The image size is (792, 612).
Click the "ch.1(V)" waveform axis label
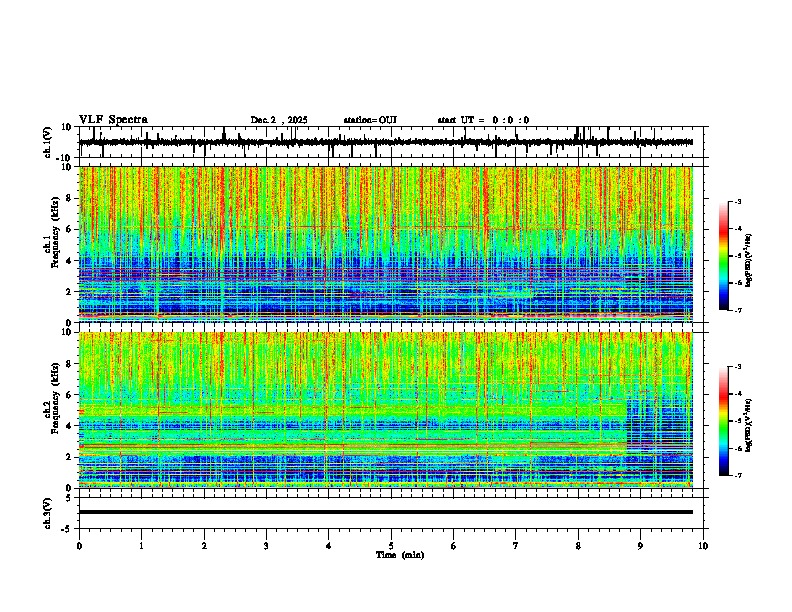point(48,142)
